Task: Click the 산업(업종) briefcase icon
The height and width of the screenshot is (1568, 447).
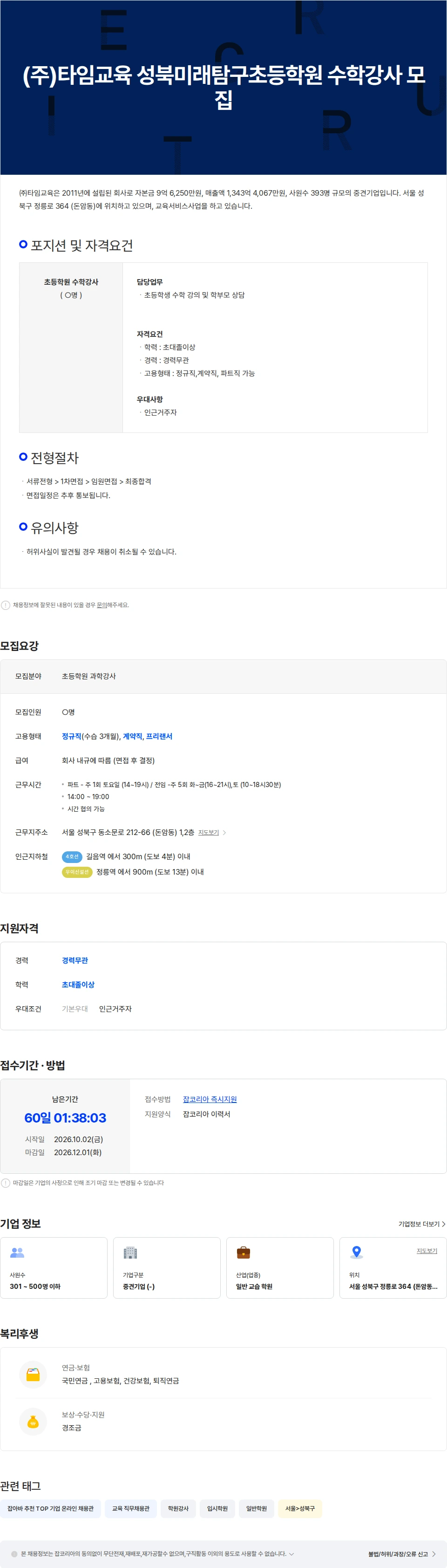Action: point(243,1253)
